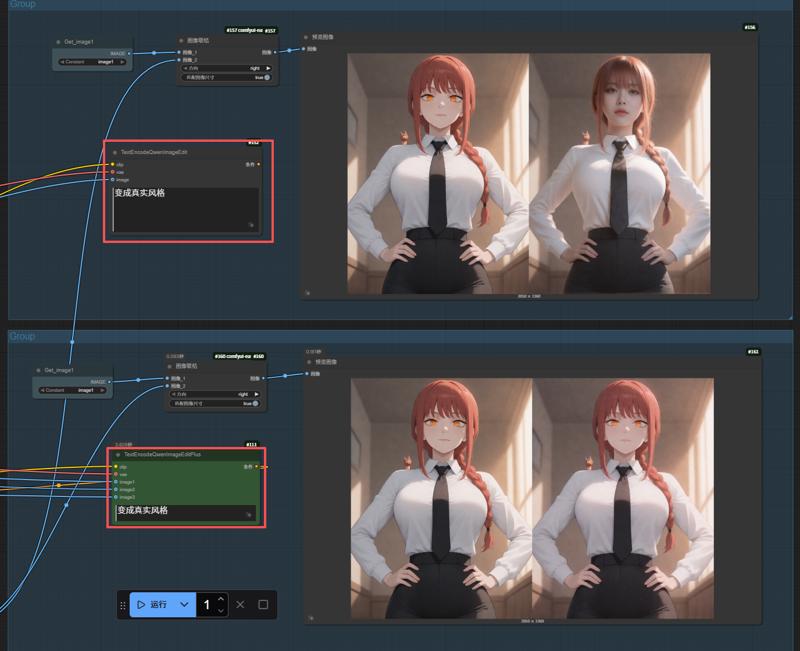
Task: Click the square stop icon in run toolbar
Action: tap(263, 605)
